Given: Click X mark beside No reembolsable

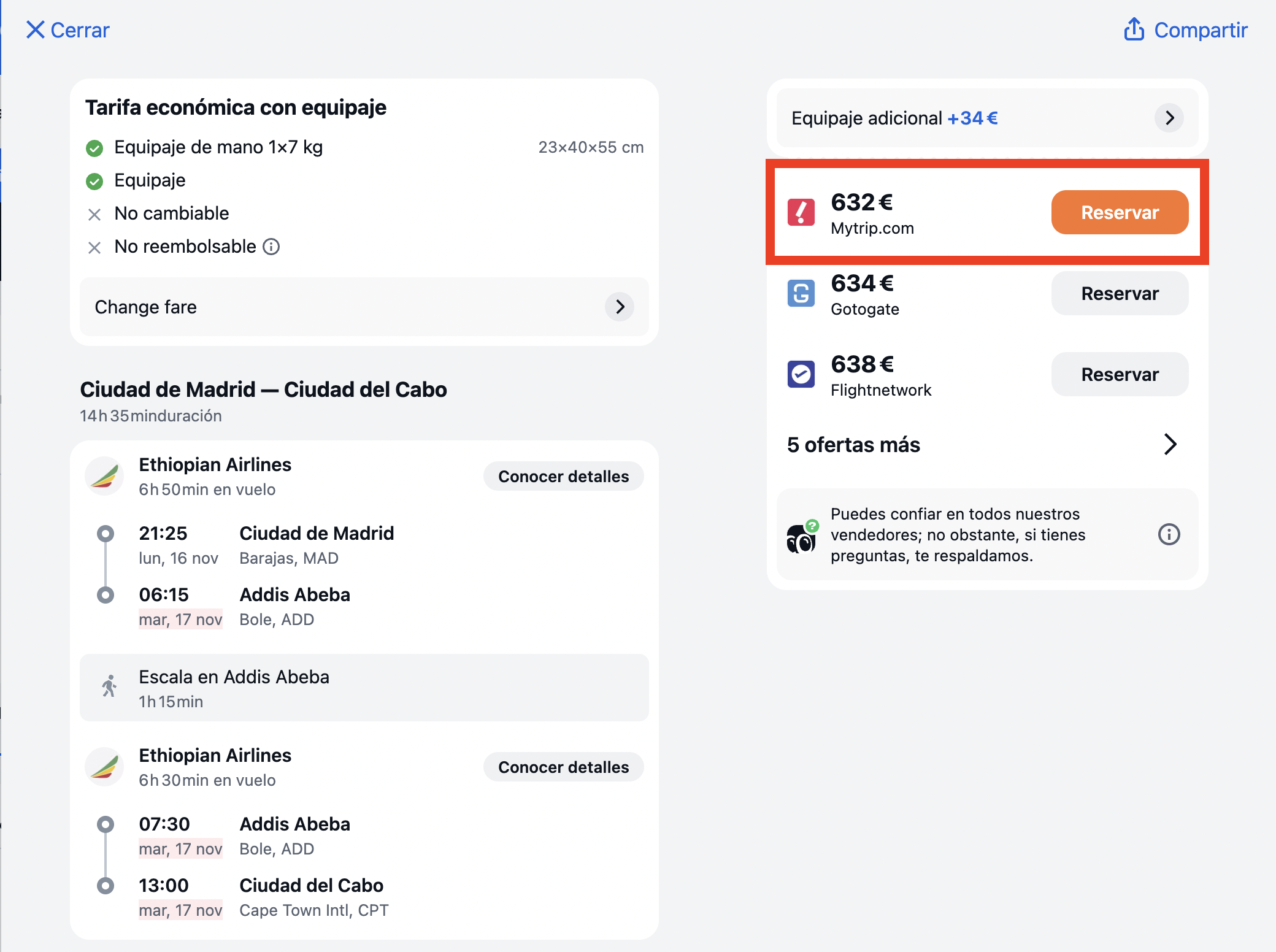Looking at the screenshot, I should [x=94, y=248].
